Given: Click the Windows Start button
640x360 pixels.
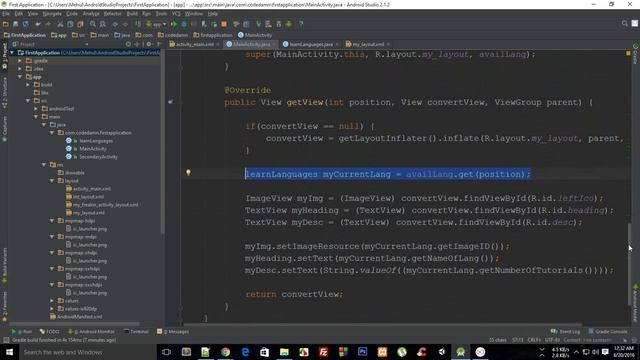Looking at the screenshot, I should point(9,352).
